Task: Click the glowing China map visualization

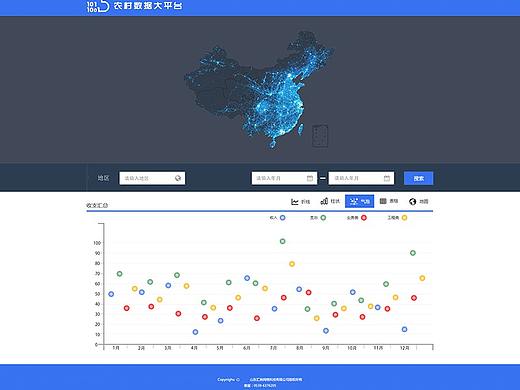Action: (258, 90)
